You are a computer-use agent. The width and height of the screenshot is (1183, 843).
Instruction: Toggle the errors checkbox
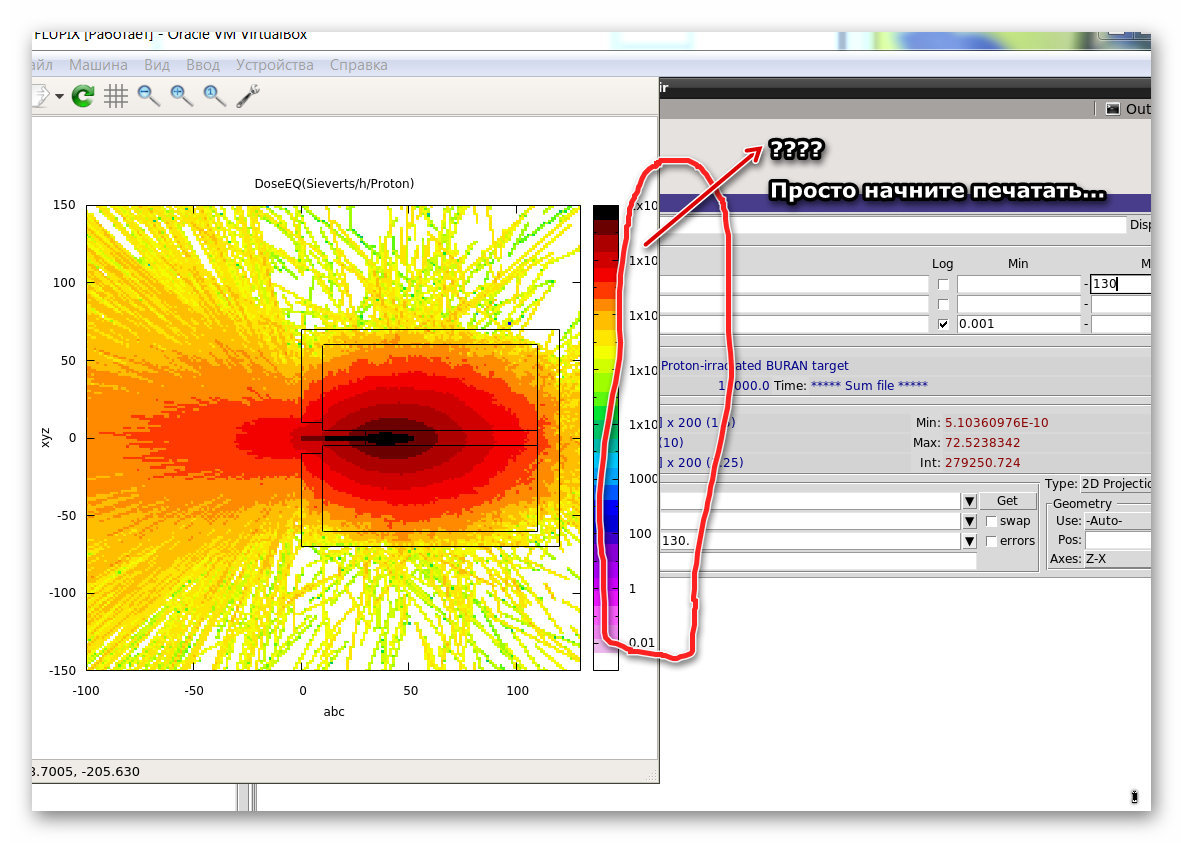point(991,541)
